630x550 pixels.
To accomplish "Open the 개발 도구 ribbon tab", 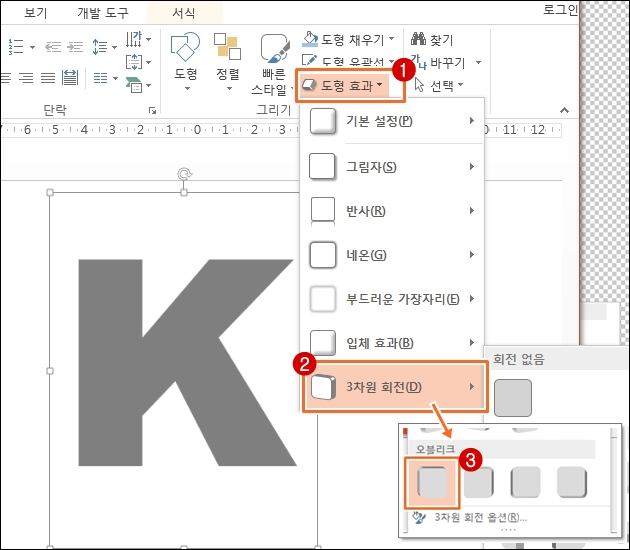I will 102,13.
